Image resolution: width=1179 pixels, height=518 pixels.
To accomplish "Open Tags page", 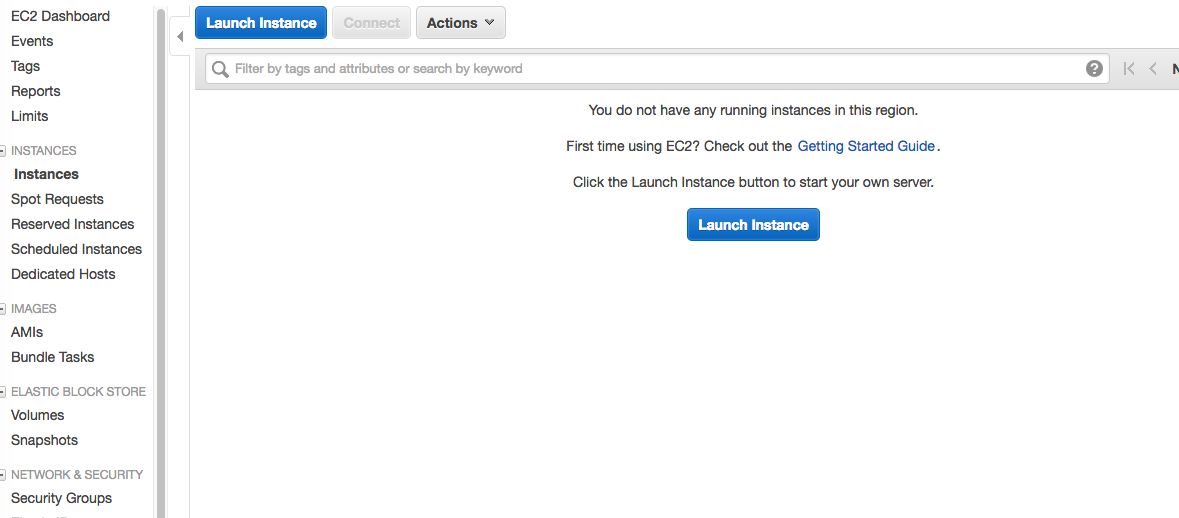I will [x=25, y=66].
